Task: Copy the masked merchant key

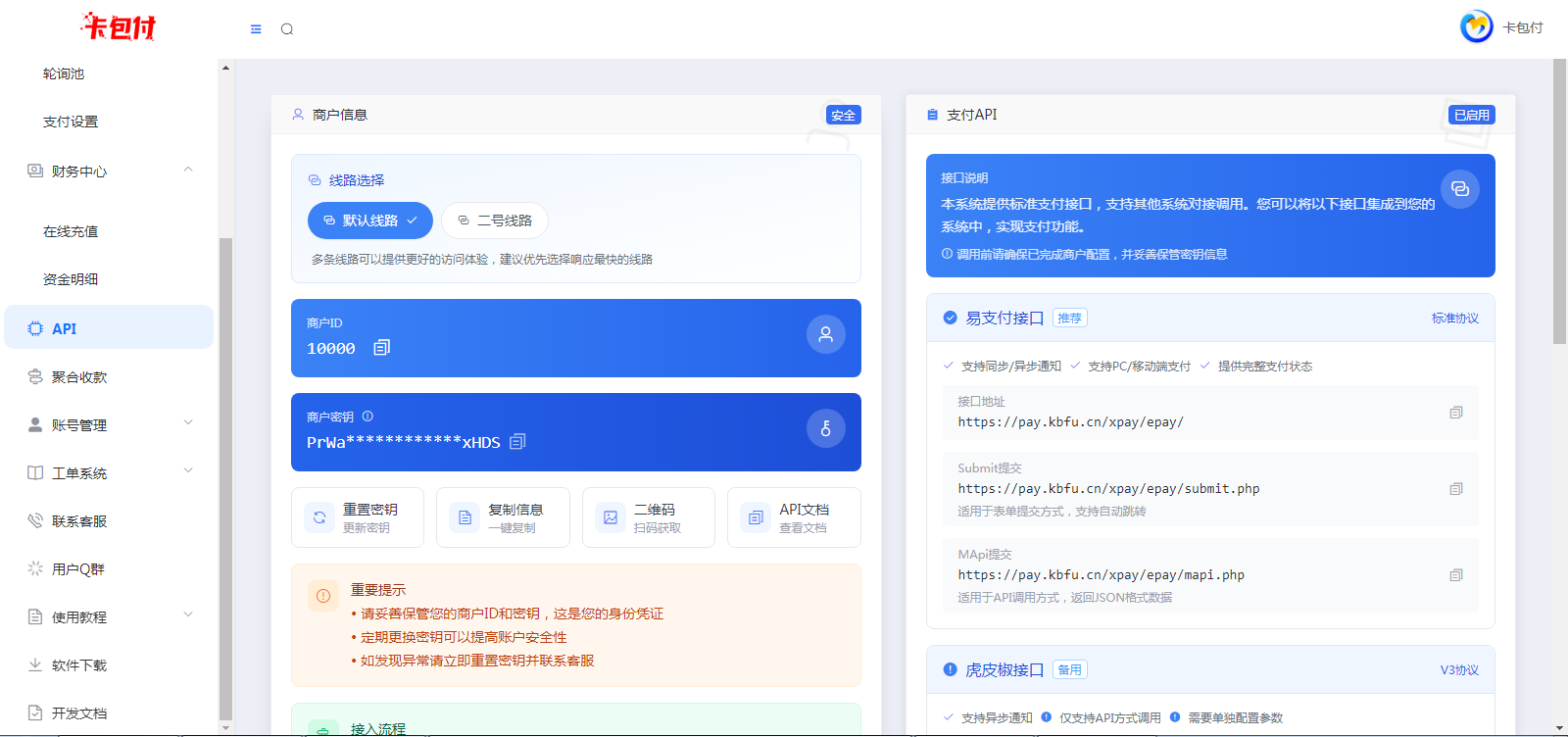Action: (x=518, y=442)
